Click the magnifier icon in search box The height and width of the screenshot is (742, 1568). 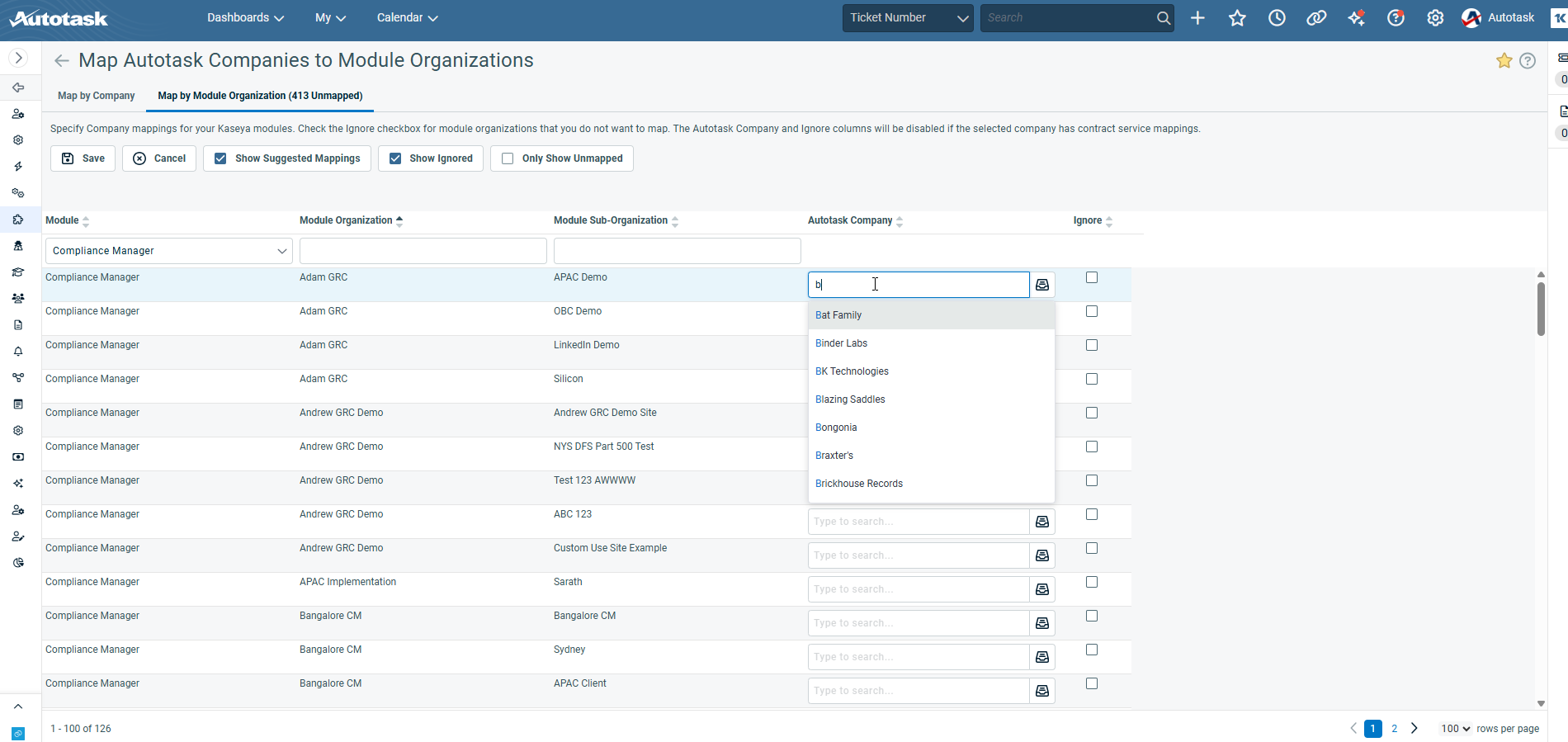(1163, 18)
